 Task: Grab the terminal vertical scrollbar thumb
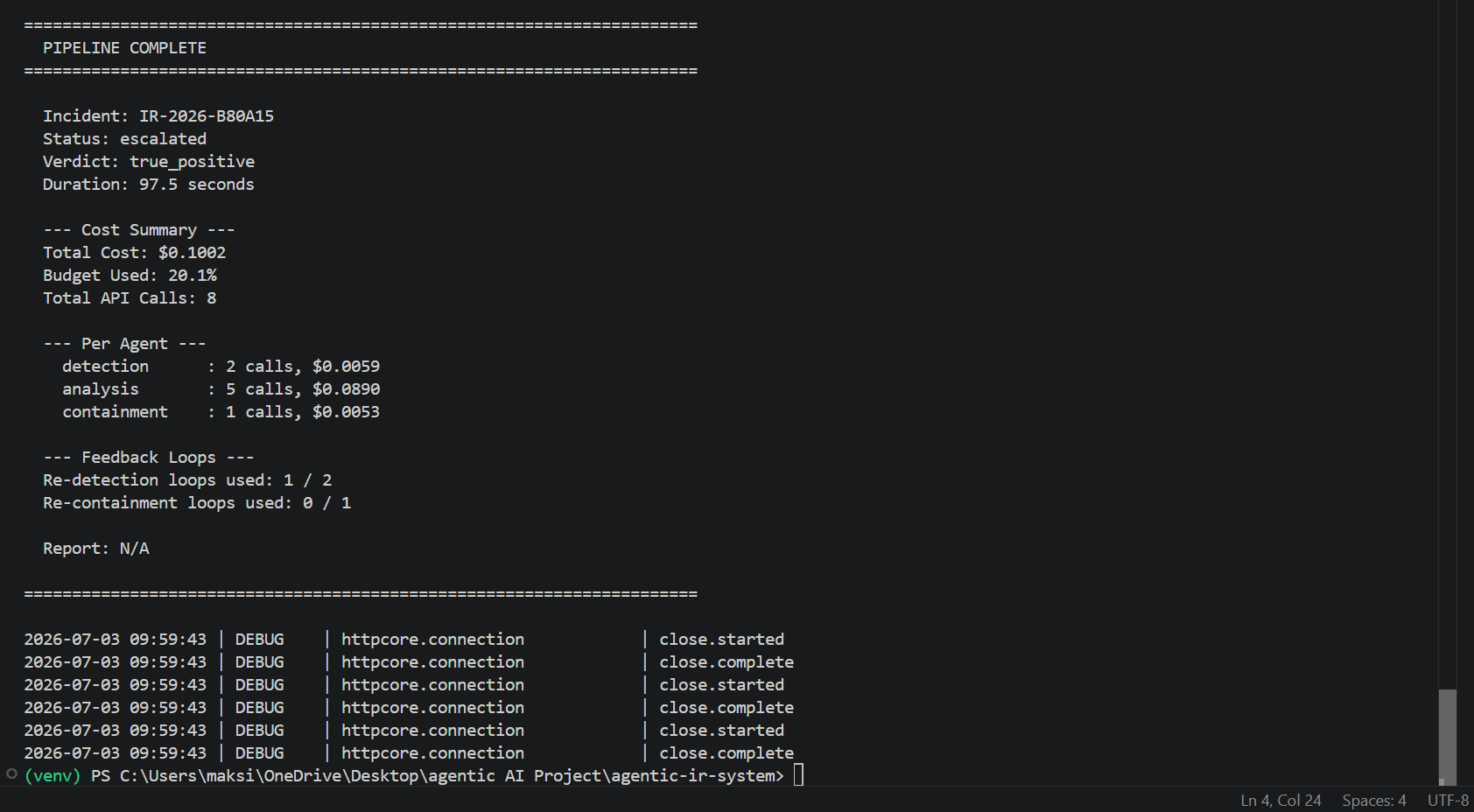coord(1448,737)
